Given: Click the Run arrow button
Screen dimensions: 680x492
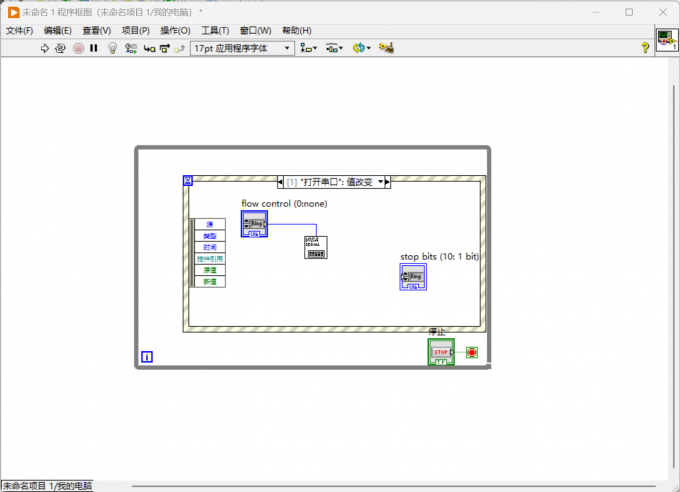Looking at the screenshot, I should pos(45,48).
